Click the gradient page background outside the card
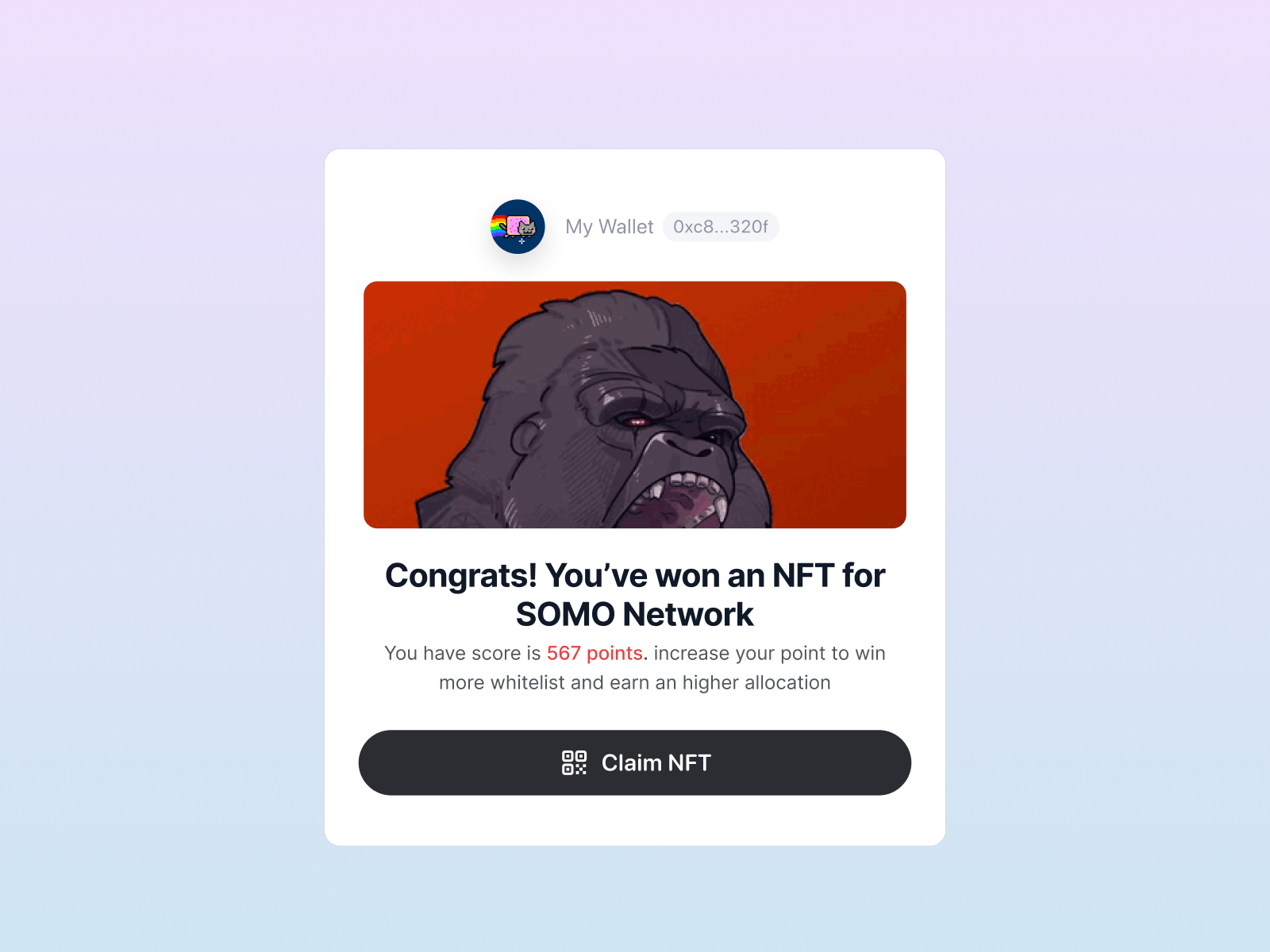 click(x=159, y=476)
